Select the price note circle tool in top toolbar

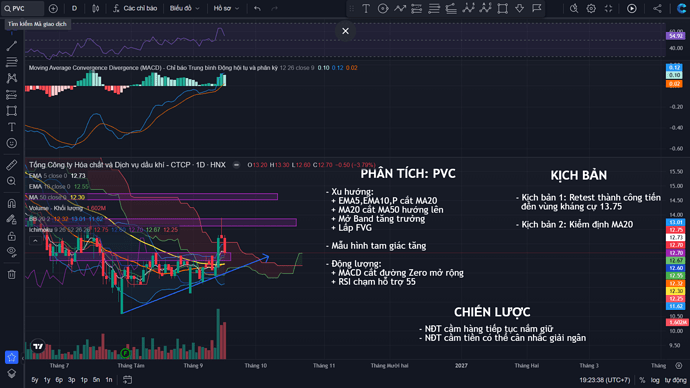383,8
